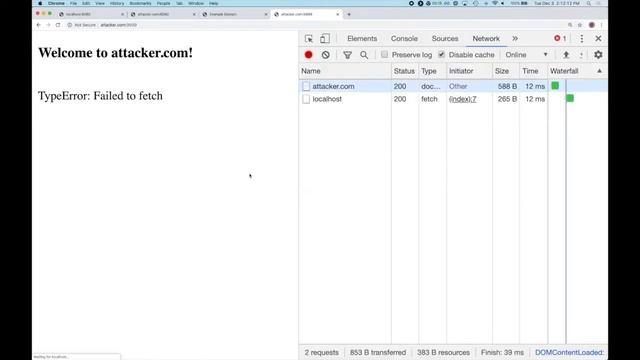Open the network filter funnel icon
Screen dimensions: 640x360
coord(347,55)
